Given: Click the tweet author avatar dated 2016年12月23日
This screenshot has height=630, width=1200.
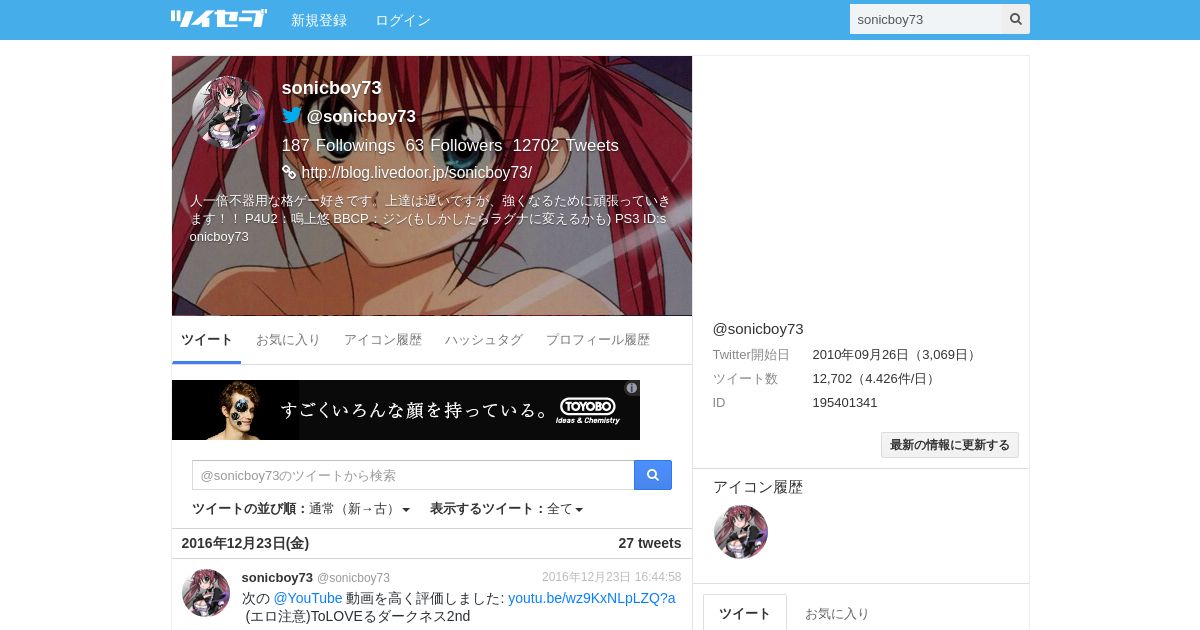Looking at the screenshot, I should [206, 593].
